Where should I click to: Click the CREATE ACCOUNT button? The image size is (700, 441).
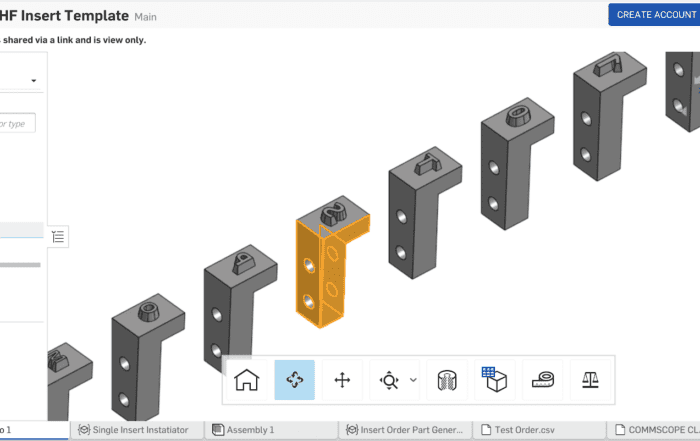coord(654,15)
